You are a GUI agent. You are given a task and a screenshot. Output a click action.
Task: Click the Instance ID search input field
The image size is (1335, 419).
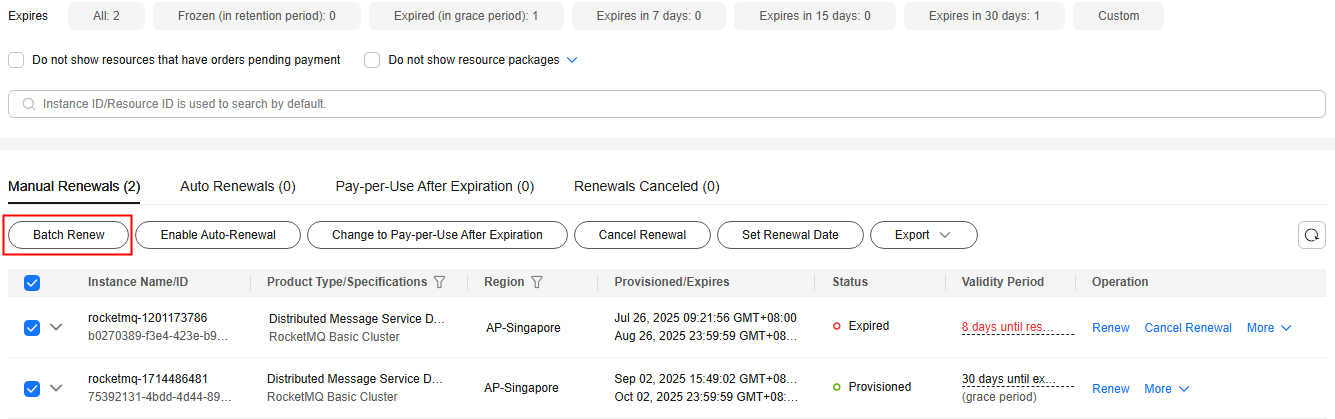click(x=667, y=104)
